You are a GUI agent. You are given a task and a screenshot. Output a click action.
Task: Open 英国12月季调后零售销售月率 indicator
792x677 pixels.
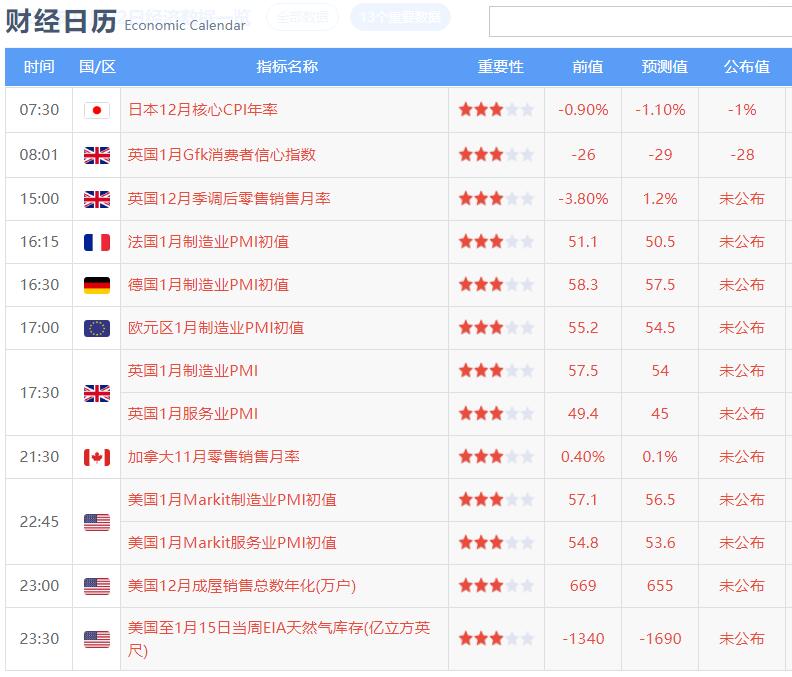(x=229, y=199)
